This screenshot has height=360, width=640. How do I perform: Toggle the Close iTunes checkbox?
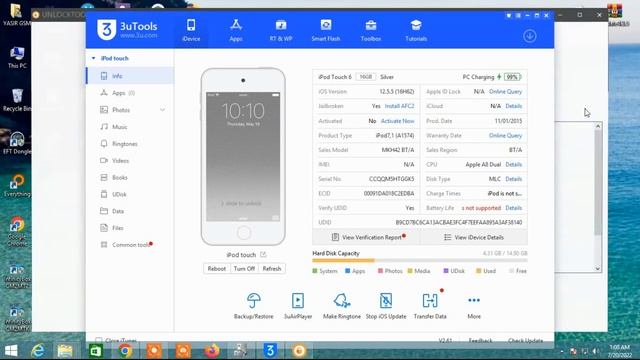pos(98,340)
